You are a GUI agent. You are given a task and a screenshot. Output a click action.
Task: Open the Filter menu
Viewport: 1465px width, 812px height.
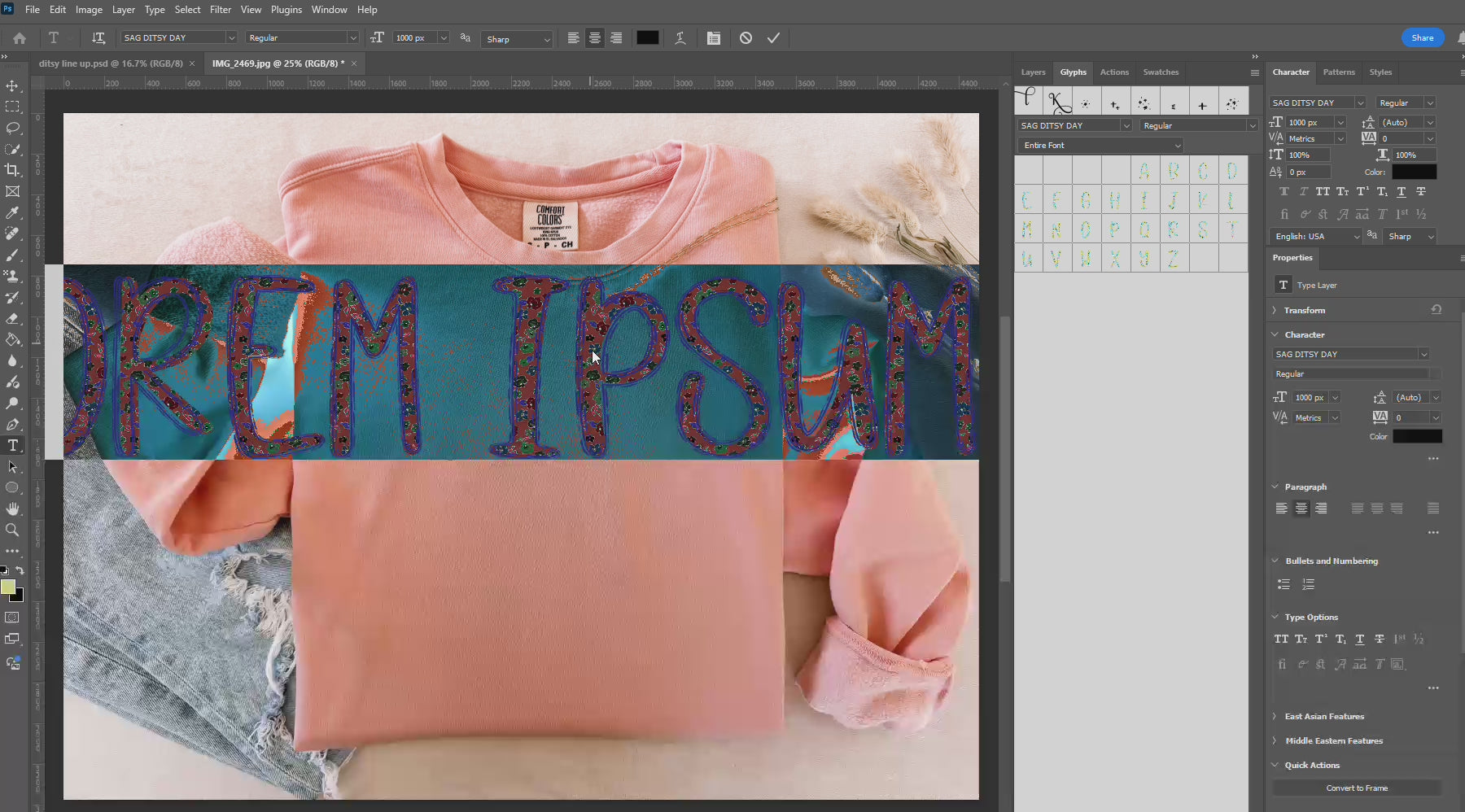[x=220, y=10]
